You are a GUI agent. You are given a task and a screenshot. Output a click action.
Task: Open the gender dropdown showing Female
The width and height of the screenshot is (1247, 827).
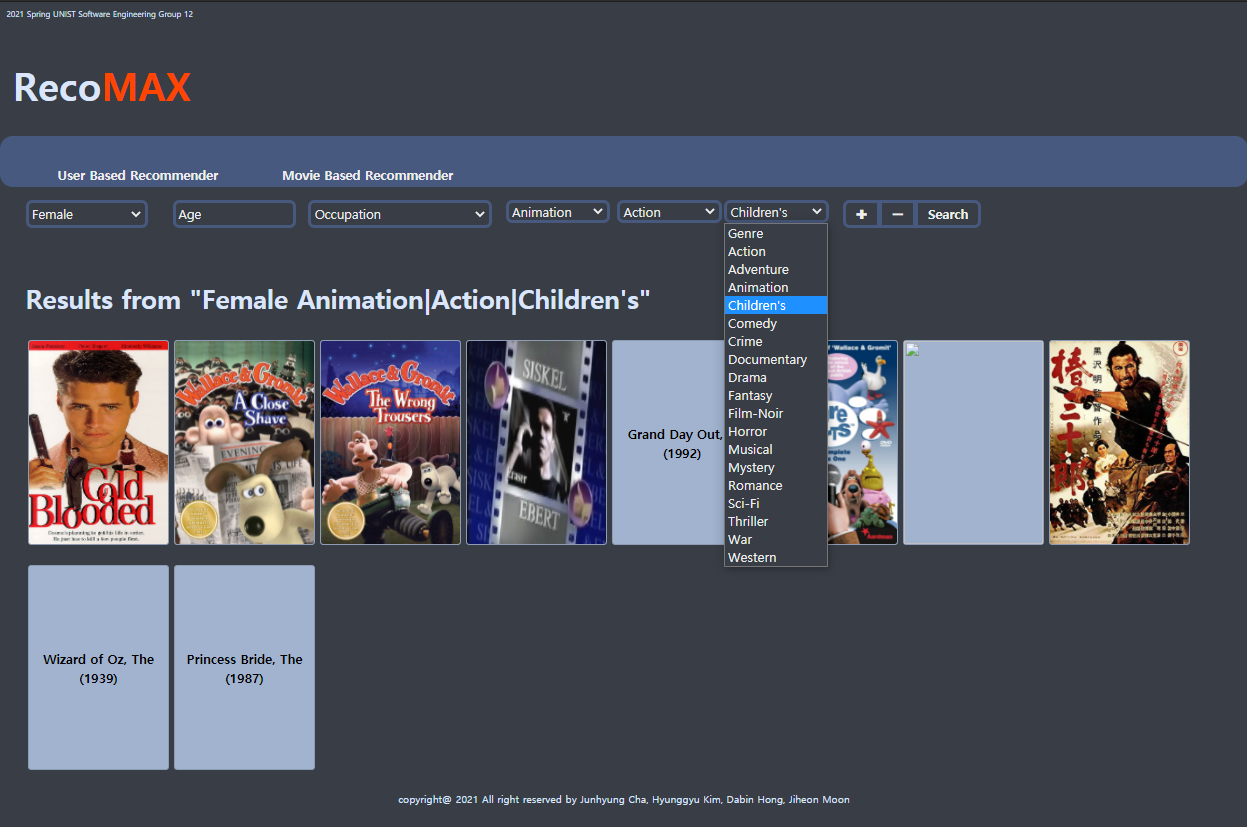pos(86,213)
